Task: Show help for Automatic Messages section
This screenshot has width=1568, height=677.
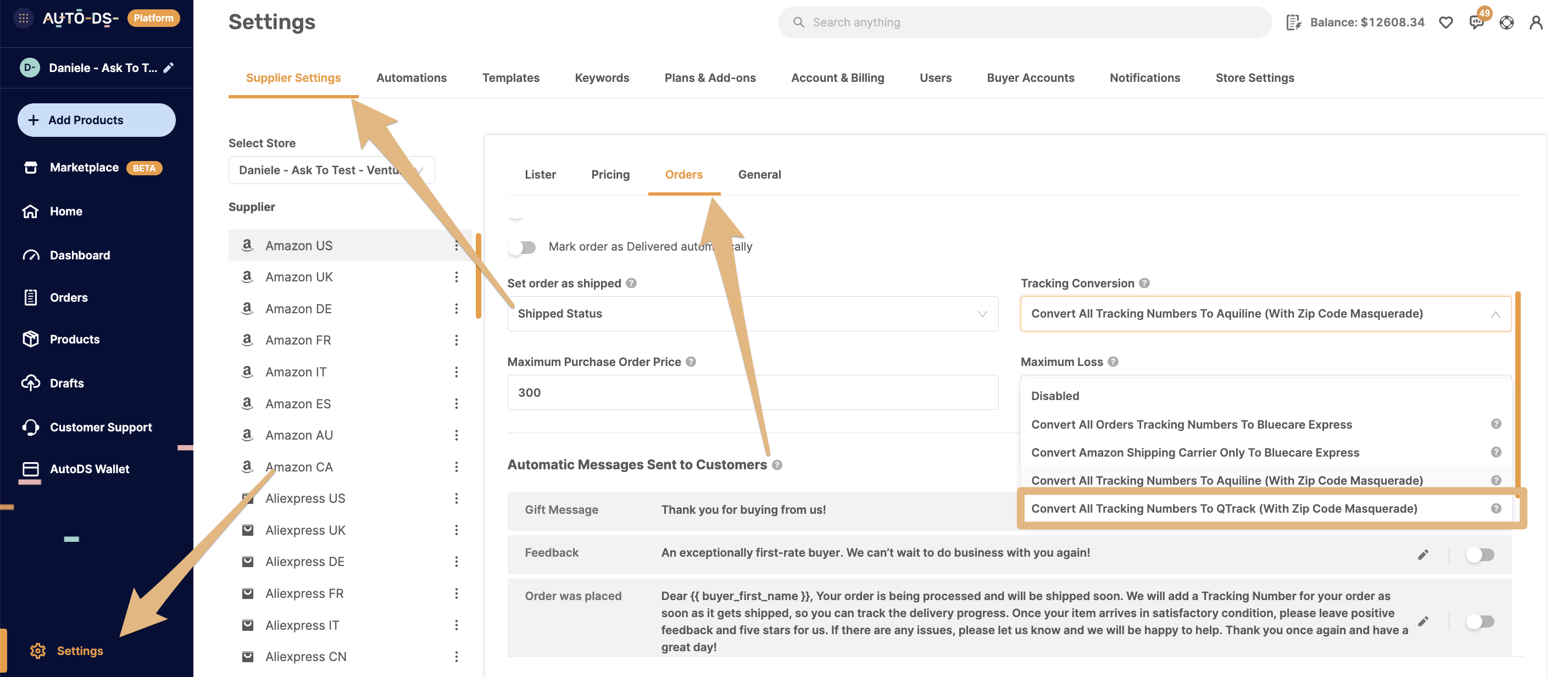Action: pos(777,464)
